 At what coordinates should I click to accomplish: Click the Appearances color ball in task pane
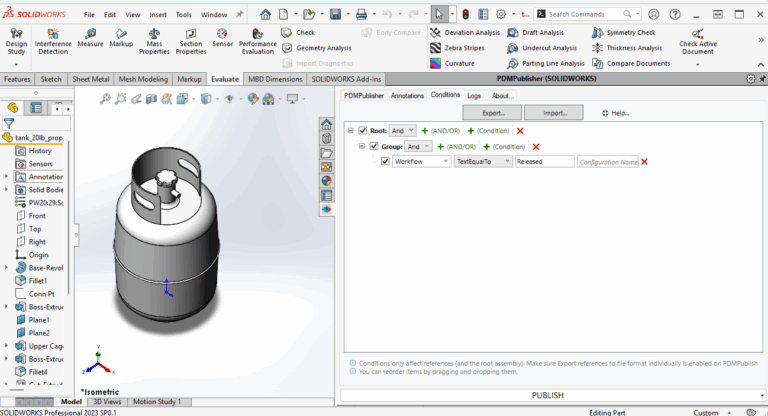326,180
